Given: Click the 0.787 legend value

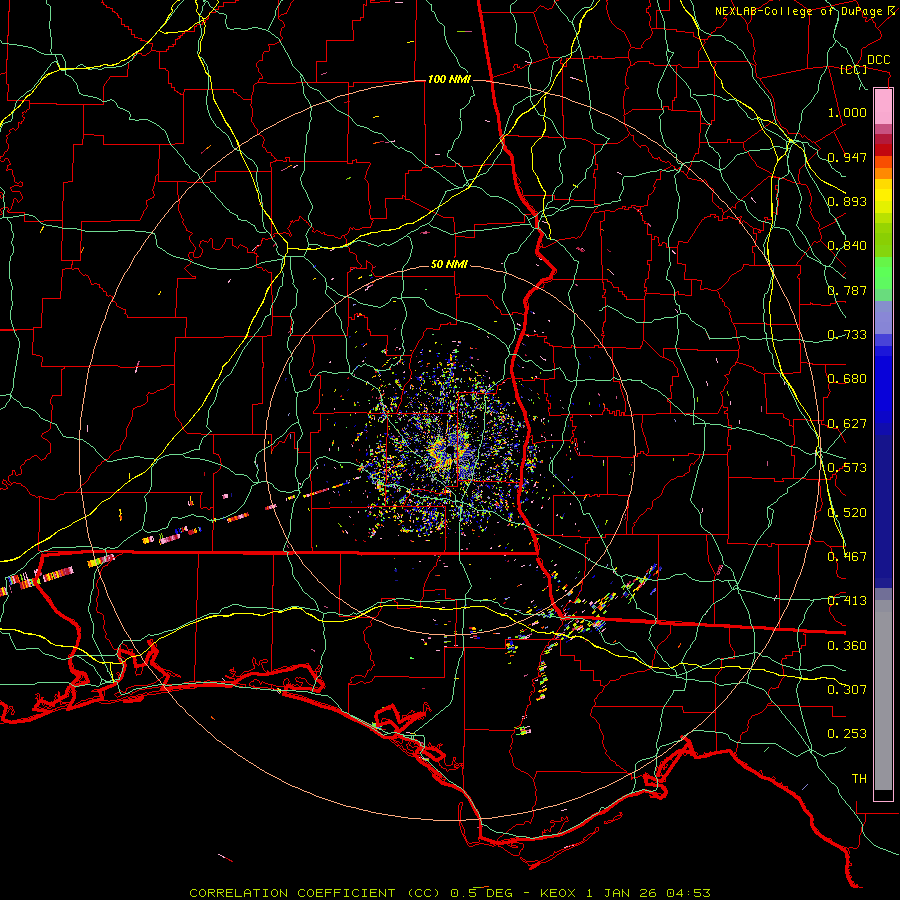Looking at the screenshot, I should (847, 290).
